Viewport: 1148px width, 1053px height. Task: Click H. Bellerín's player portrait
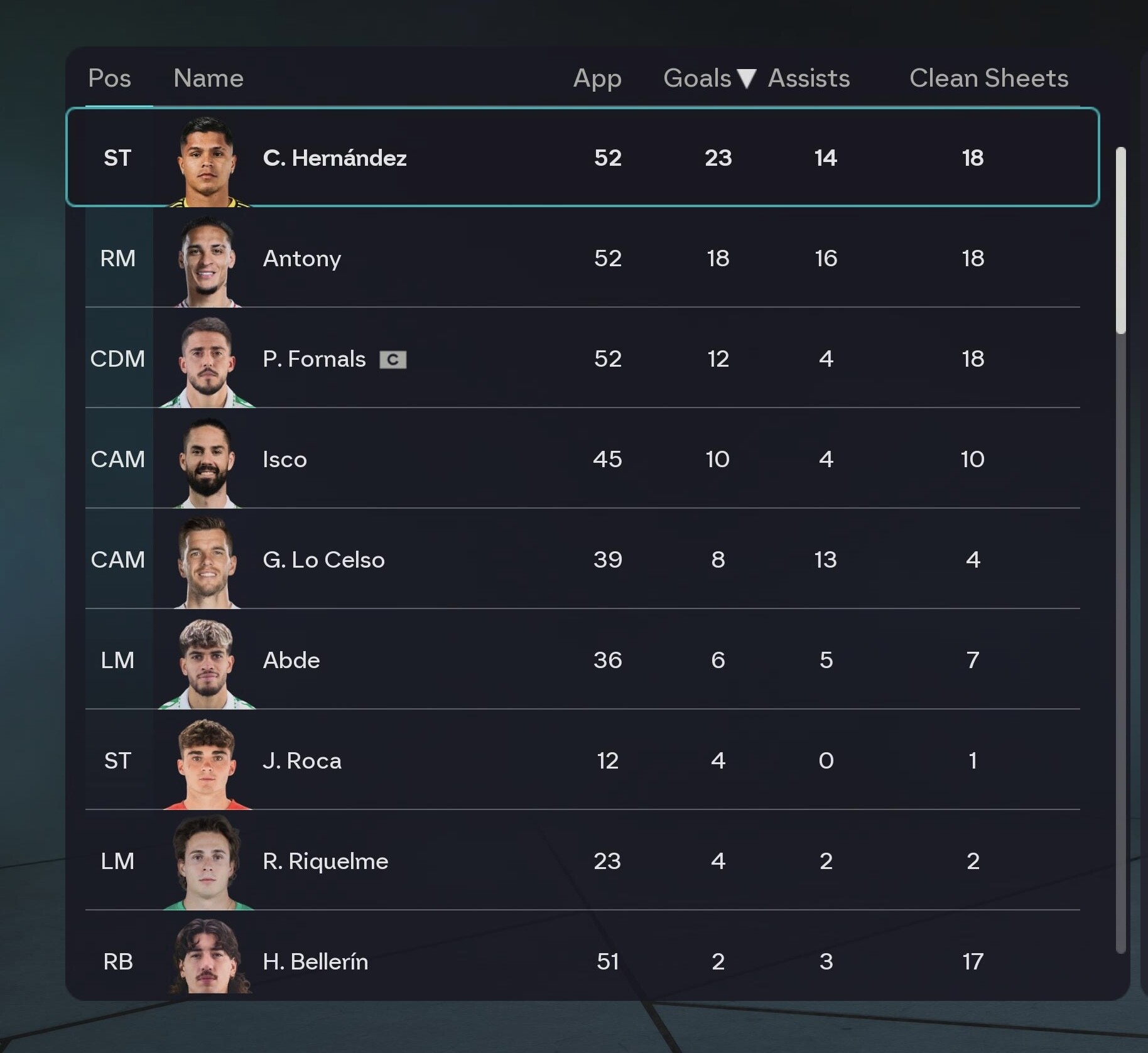[x=208, y=959]
